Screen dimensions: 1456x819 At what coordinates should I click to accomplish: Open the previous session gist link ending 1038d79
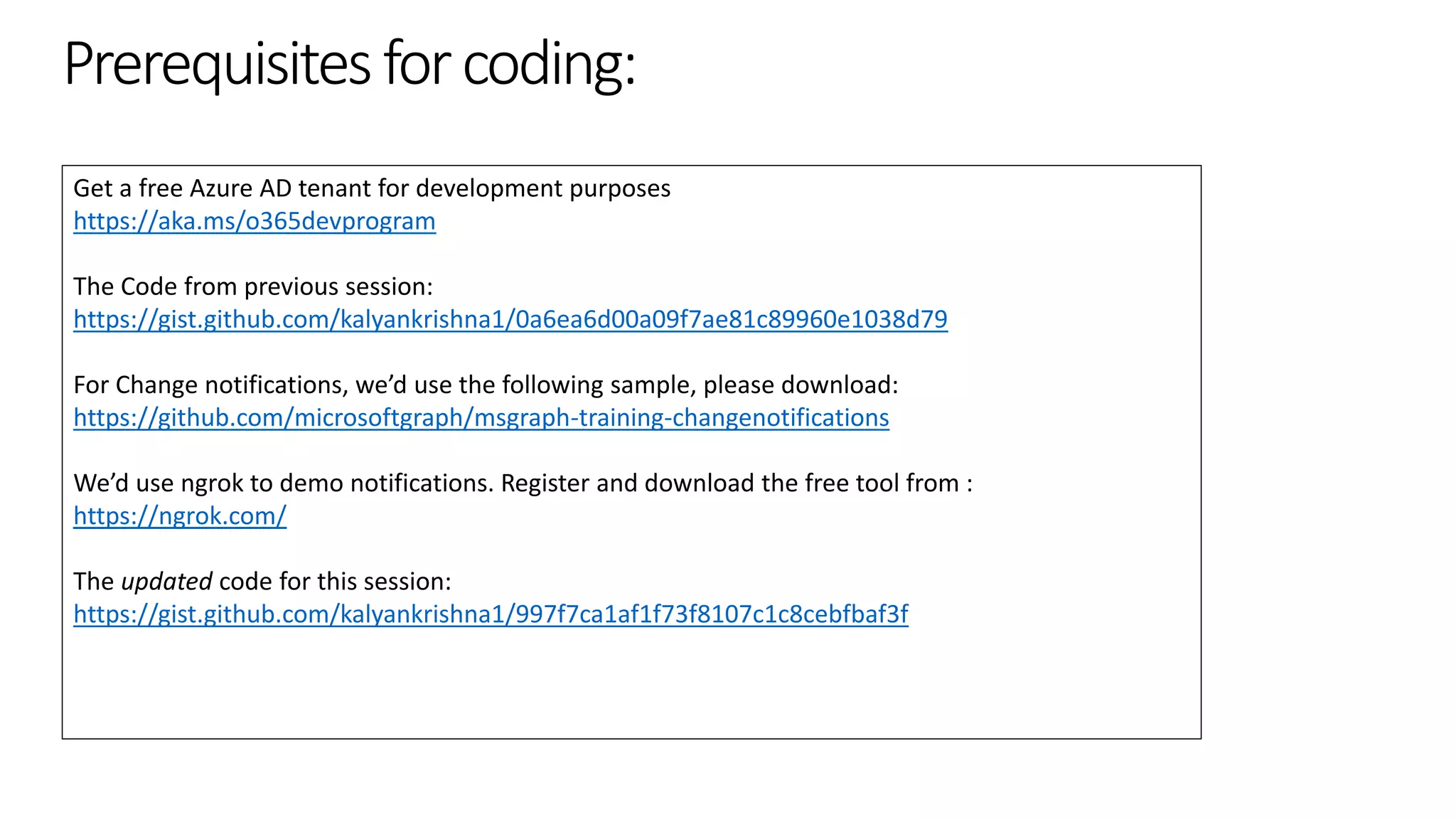[510, 319]
